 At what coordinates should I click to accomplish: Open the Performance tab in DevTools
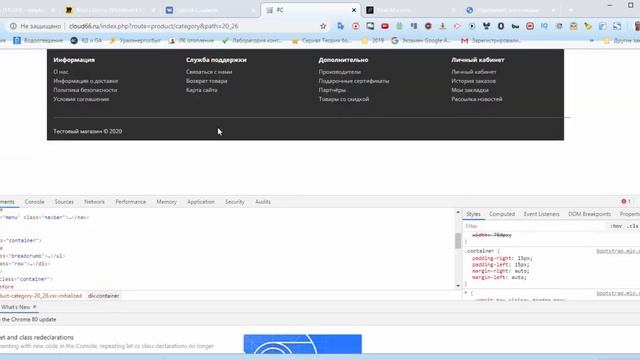pyautogui.click(x=131, y=202)
